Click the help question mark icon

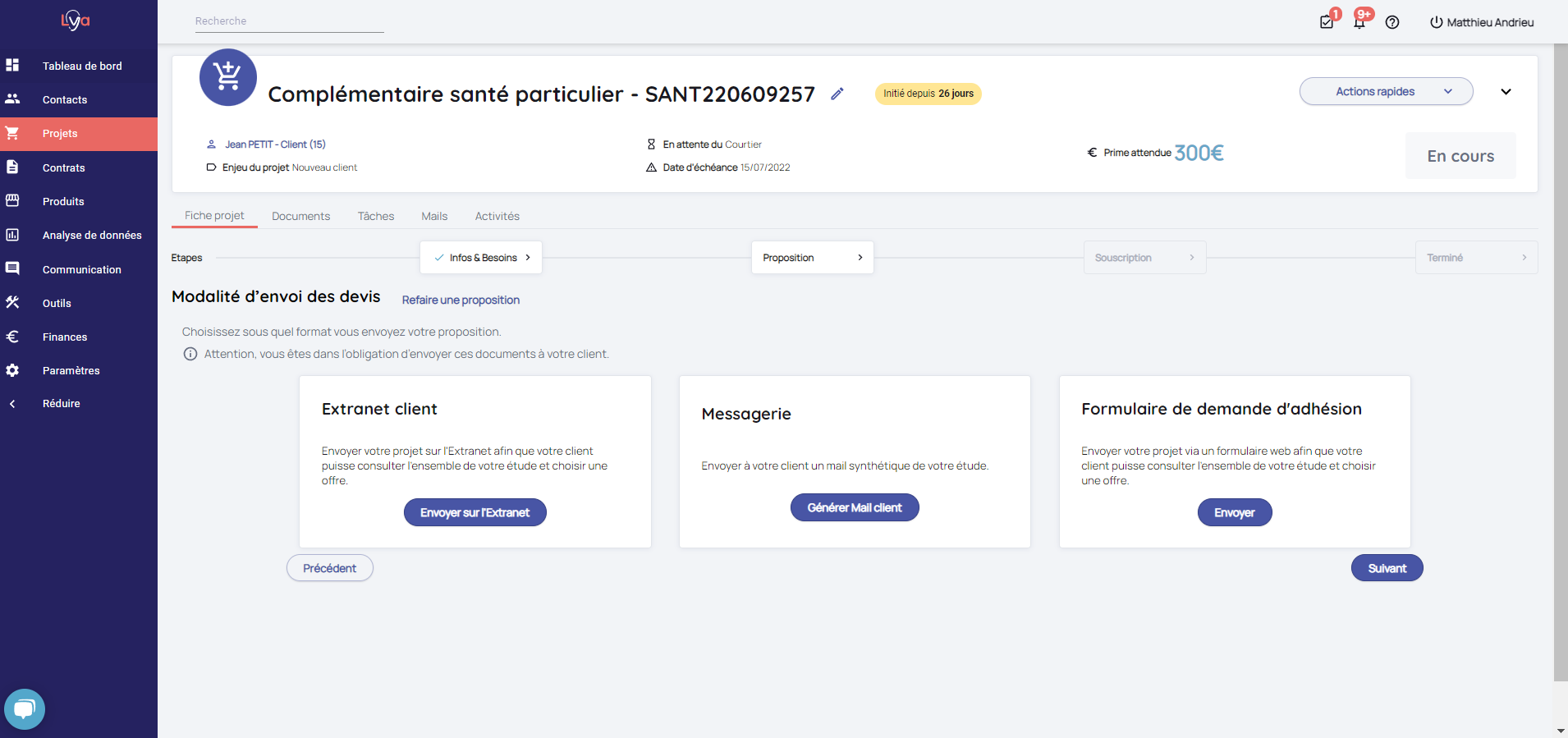(x=1392, y=22)
